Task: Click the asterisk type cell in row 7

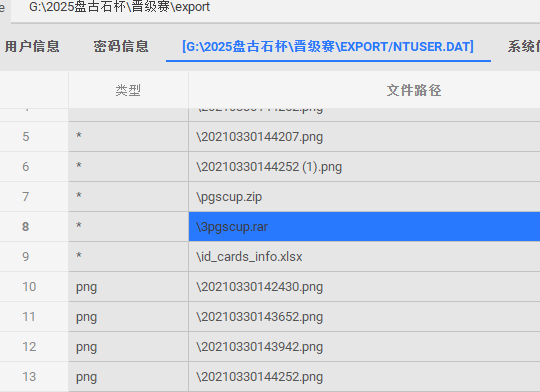Action: click(x=128, y=197)
